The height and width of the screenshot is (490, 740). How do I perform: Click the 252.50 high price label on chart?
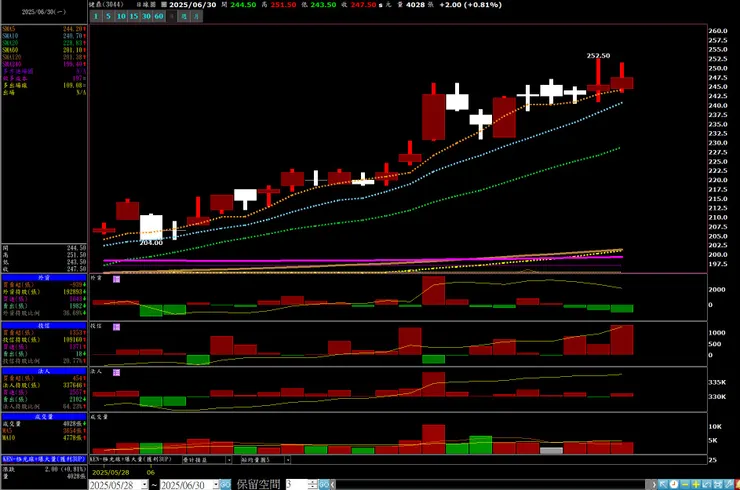pyautogui.click(x=598, y=56)
